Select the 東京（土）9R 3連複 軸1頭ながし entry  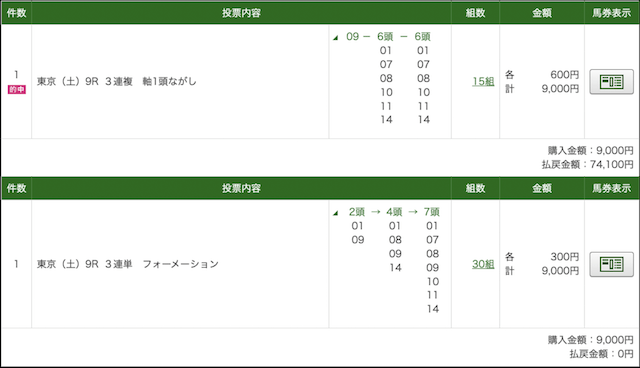[117, 82]
